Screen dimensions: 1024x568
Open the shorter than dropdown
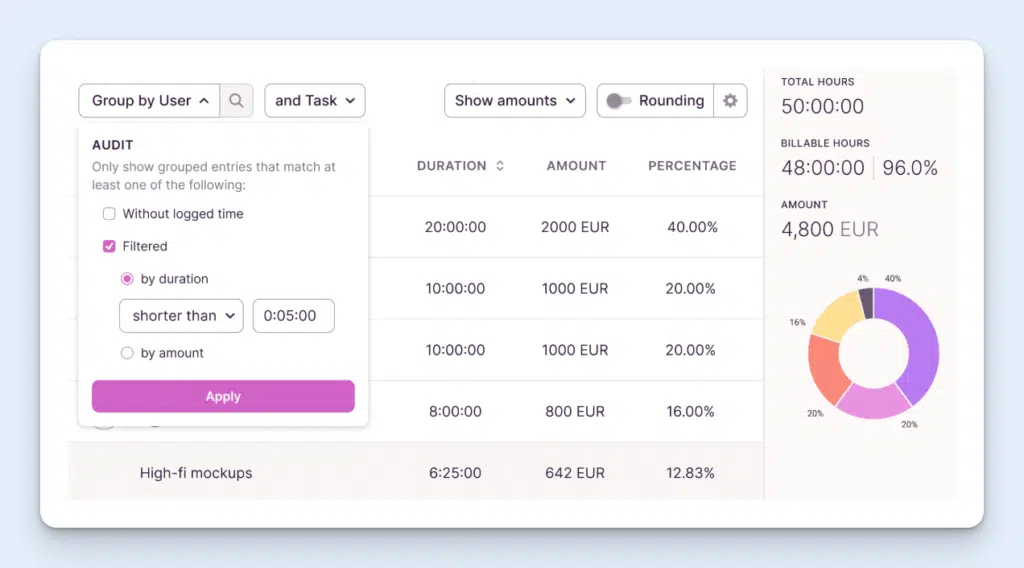pyautogui.click(x=181, y=316)
